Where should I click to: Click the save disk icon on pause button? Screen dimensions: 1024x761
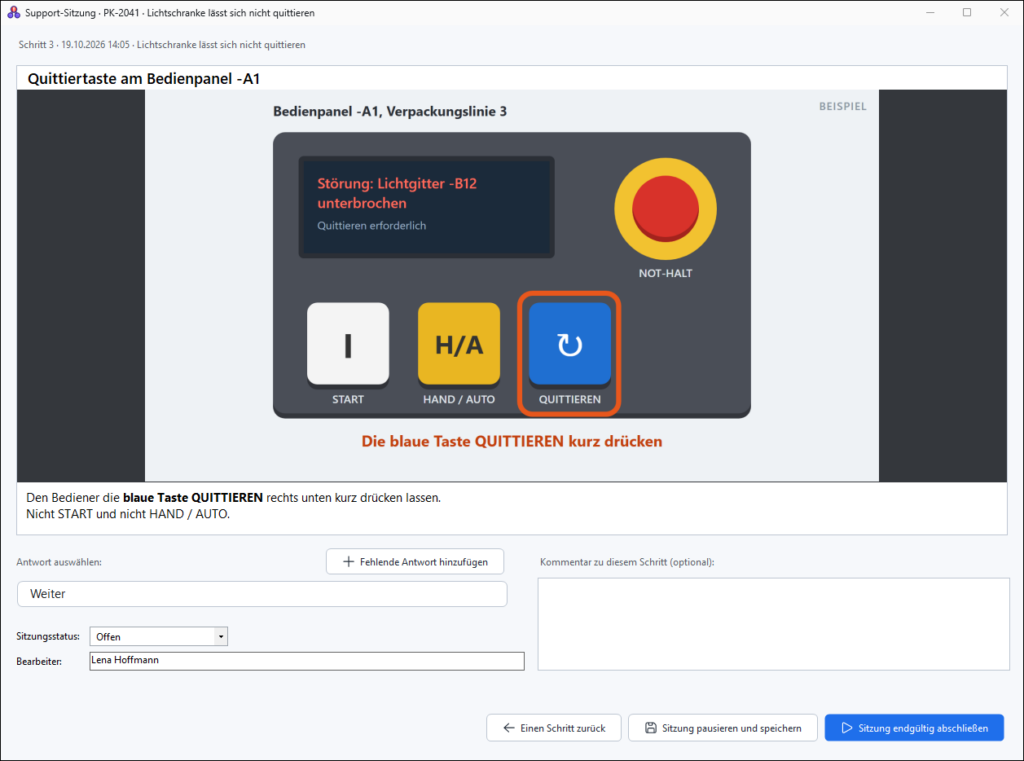coord(650,728)
